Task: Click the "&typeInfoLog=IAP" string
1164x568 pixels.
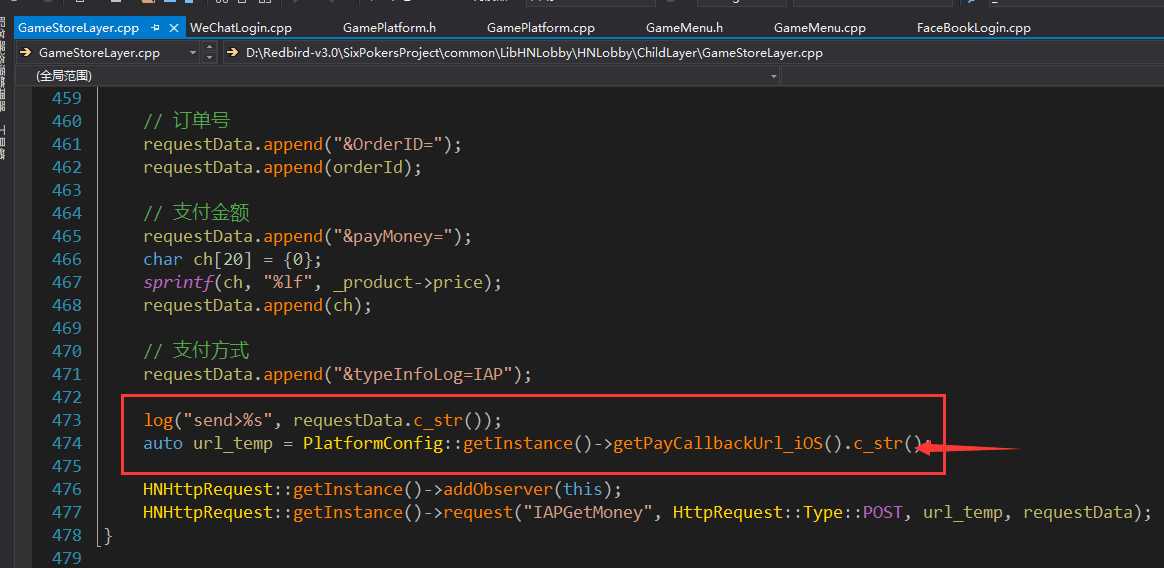Action: (x=423, y=373)
